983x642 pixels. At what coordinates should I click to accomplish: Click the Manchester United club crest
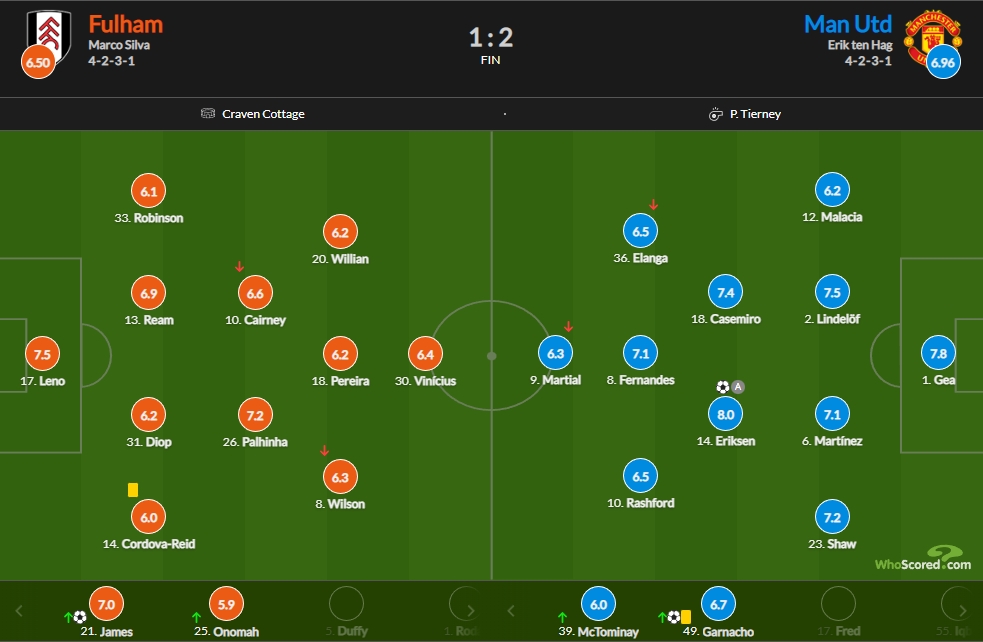932,37
